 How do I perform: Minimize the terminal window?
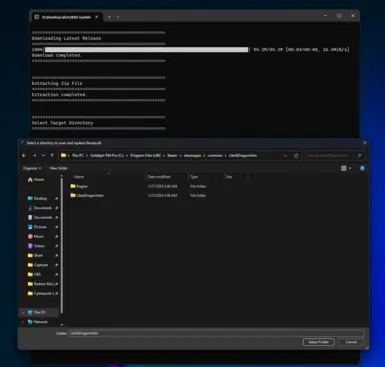pyautogui.click(x=325, y=16)
